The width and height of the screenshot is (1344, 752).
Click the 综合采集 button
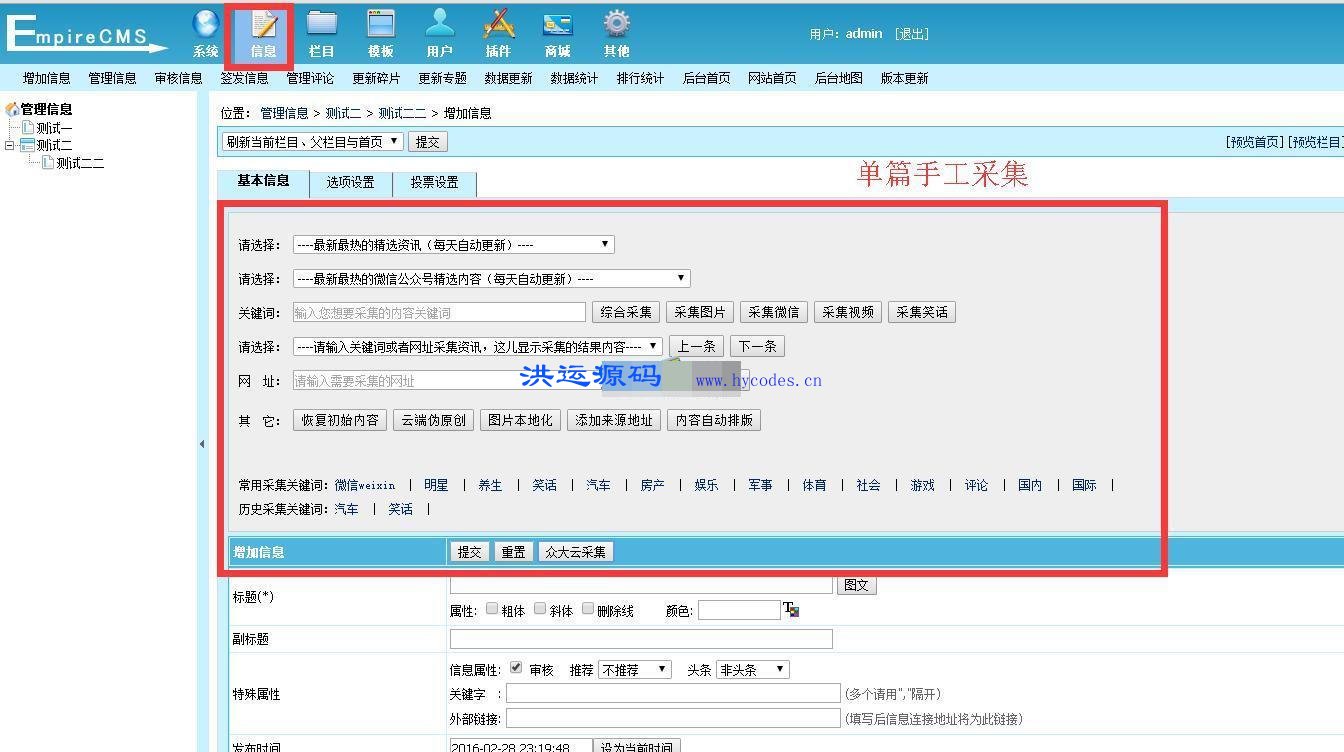coord(626,312)
